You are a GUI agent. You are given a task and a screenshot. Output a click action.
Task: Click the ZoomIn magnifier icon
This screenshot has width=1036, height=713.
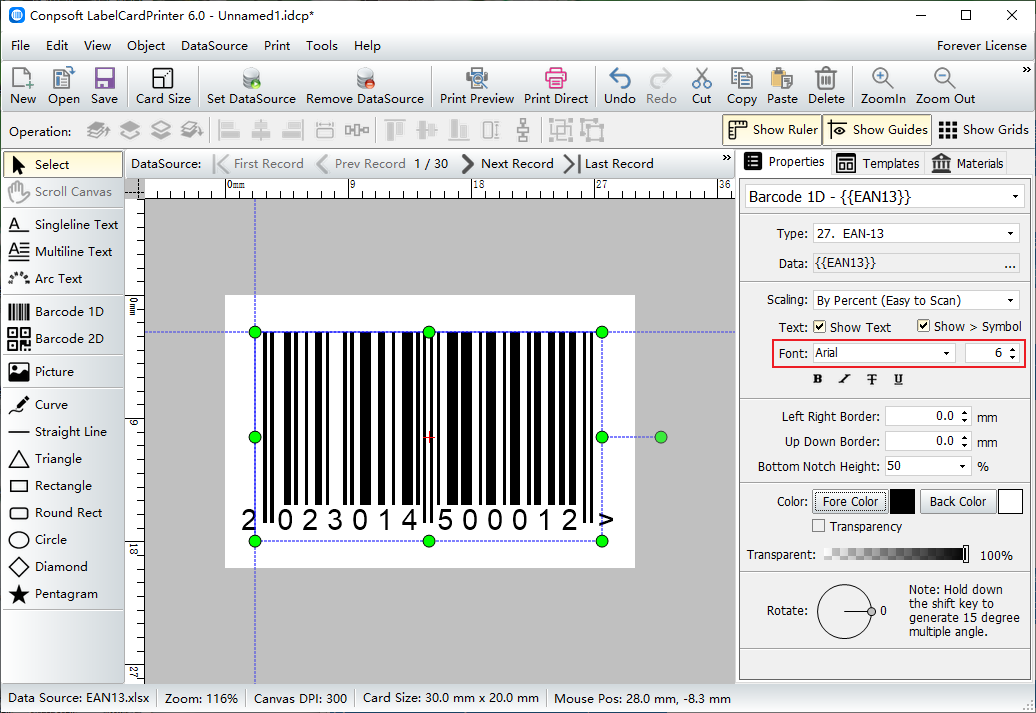(883, 86)
